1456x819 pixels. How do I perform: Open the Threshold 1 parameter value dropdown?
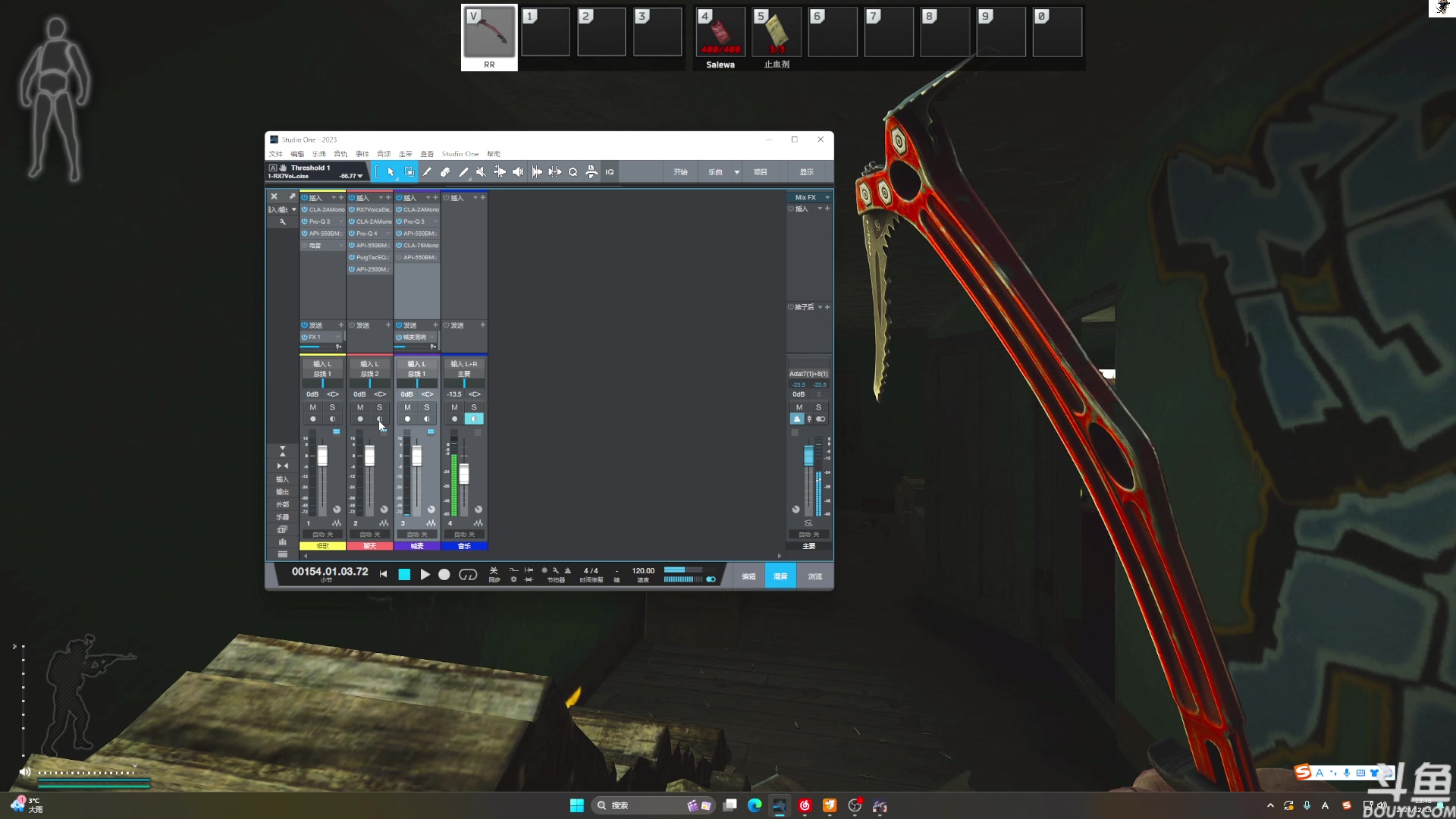360,176
